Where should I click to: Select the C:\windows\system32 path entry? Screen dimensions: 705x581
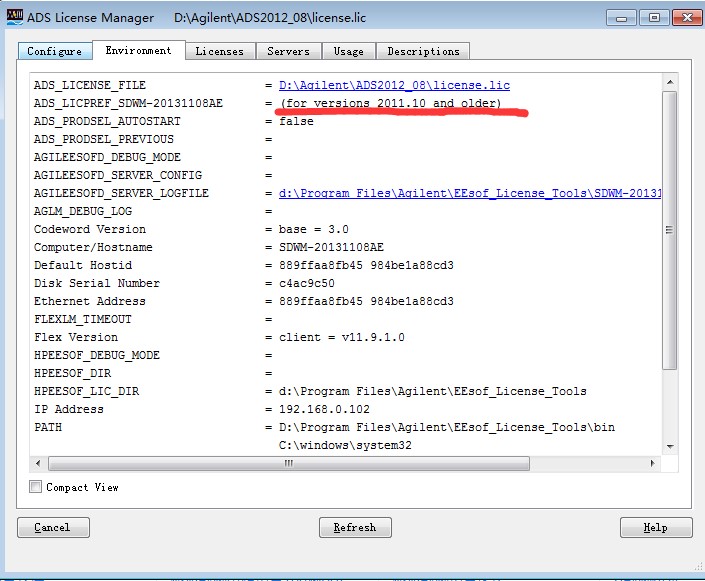tap(345, 445)
